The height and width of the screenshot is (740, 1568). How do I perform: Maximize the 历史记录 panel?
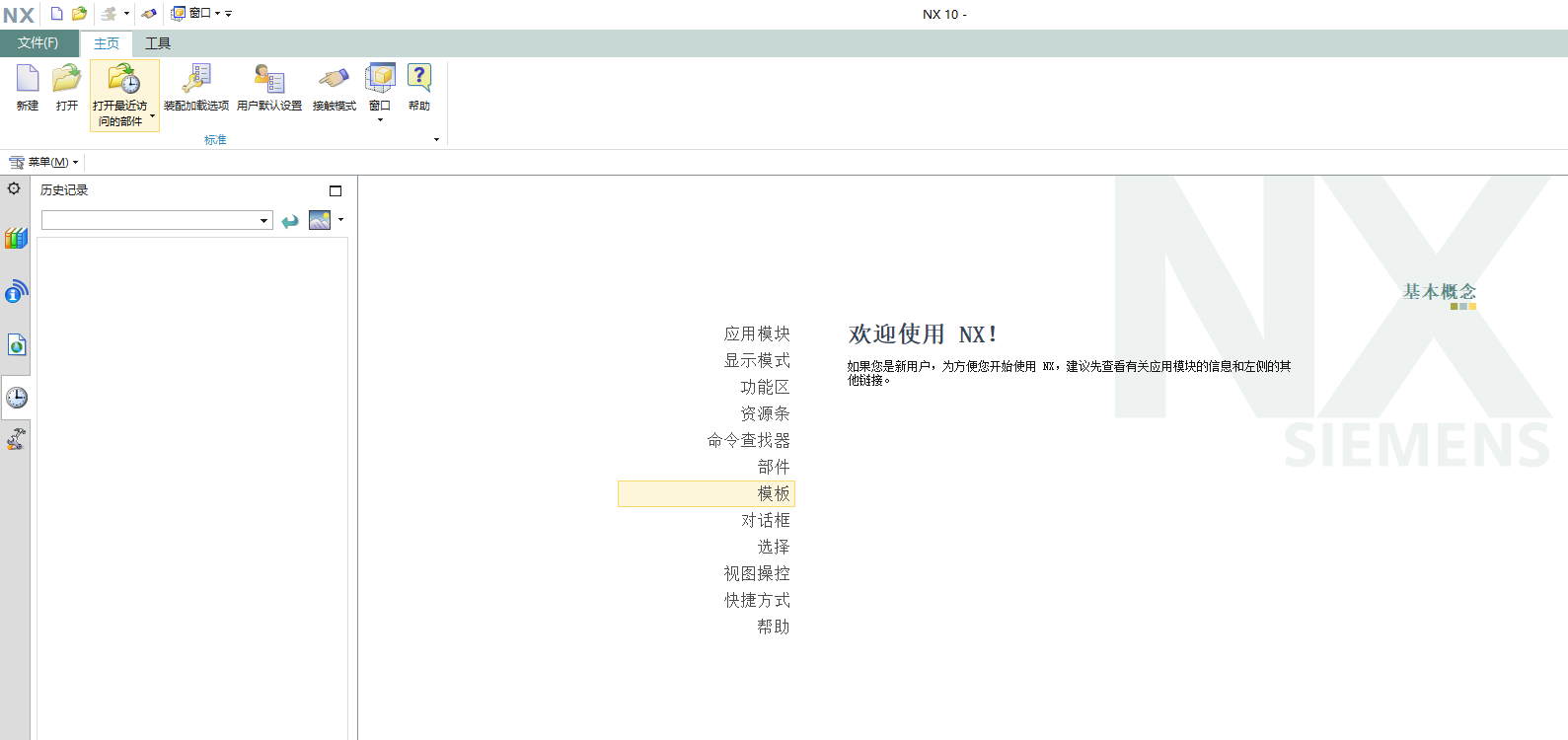tap(336, 190)
